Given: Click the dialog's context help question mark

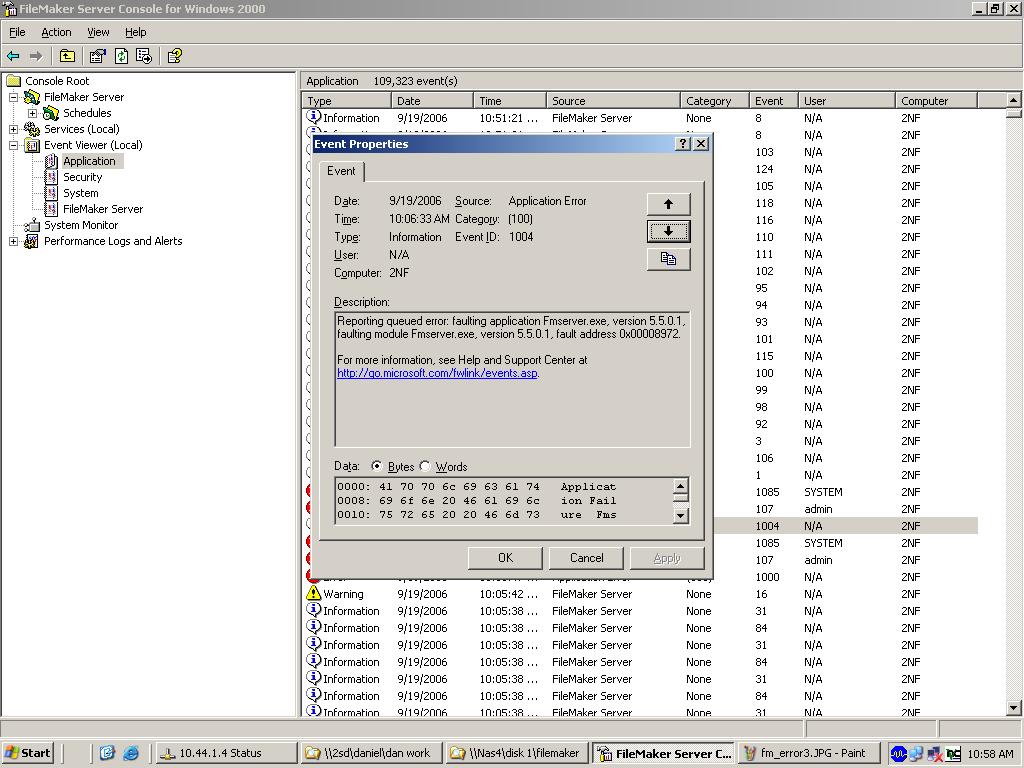Looking at the screenshot, I should tap(682, 144).
